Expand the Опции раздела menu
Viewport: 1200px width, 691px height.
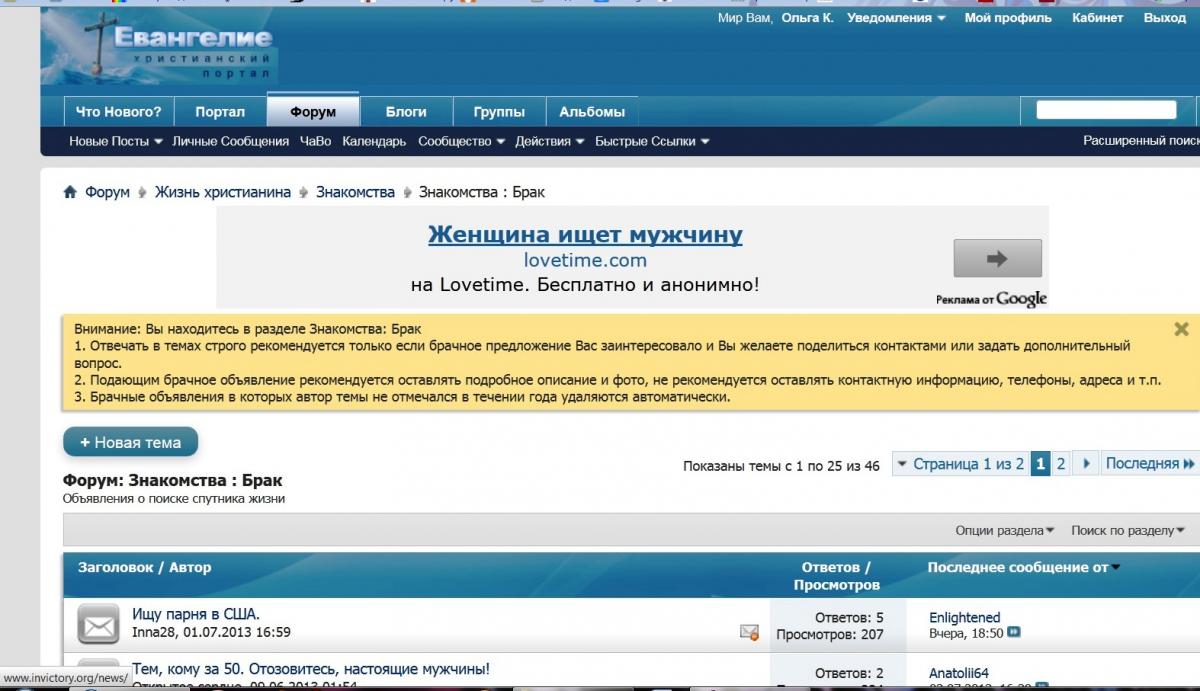point(1004,530)
